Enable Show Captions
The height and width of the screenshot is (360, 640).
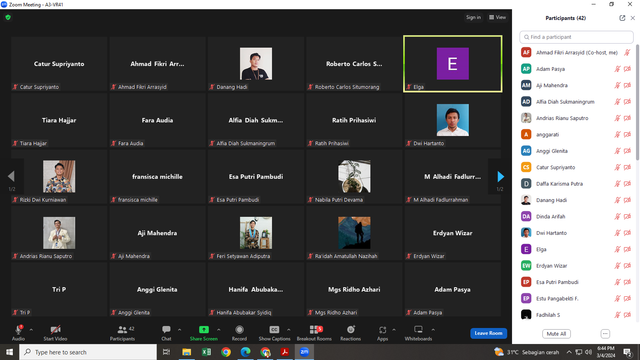[274, 333]
